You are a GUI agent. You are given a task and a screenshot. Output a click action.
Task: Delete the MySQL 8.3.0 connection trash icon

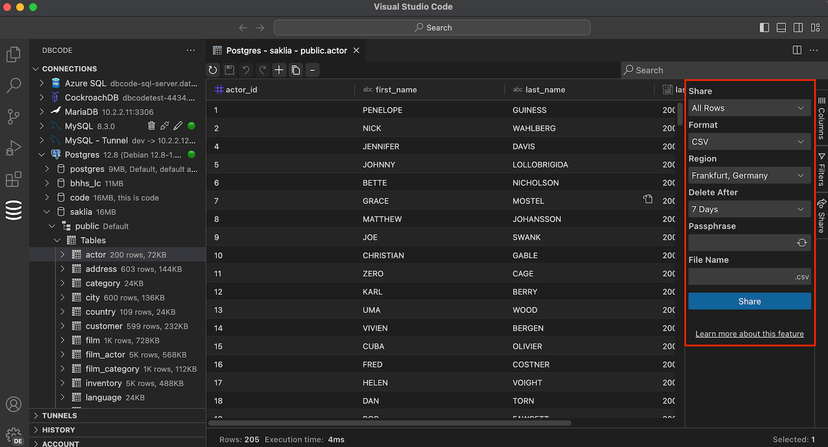click(x=152, y=126)
